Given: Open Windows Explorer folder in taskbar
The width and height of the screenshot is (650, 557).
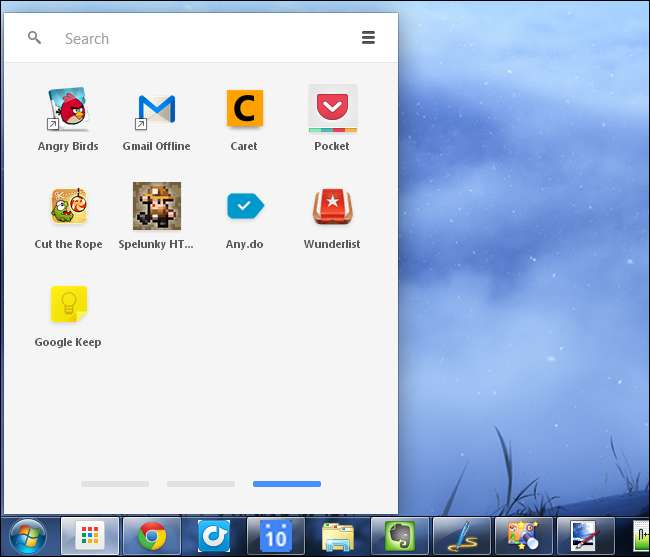Looking at the screenshot, I should (x=338, y=537).
